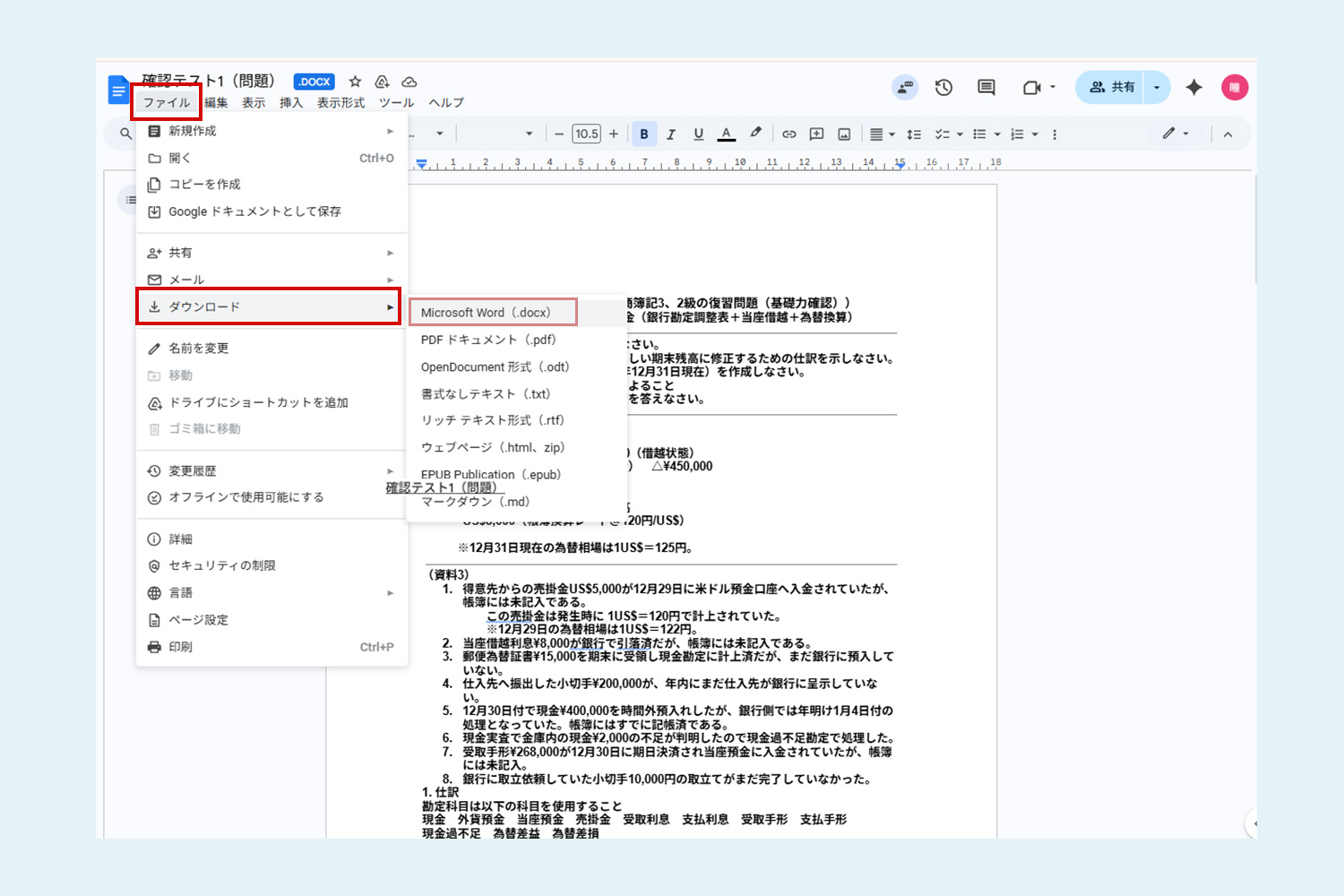
Task: Choose Microsoft Word (.docx) from submenu
Action: [x=486, y=313]
